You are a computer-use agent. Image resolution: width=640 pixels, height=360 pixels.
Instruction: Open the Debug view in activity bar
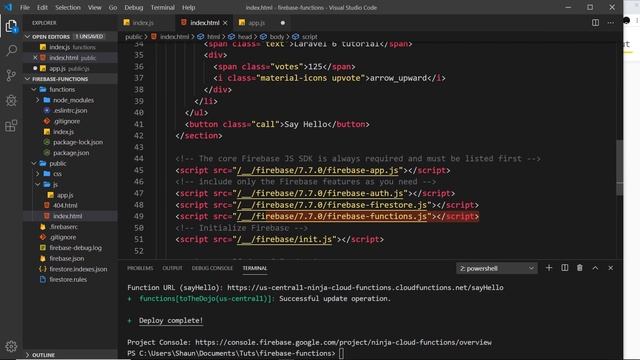pos(11,100)
